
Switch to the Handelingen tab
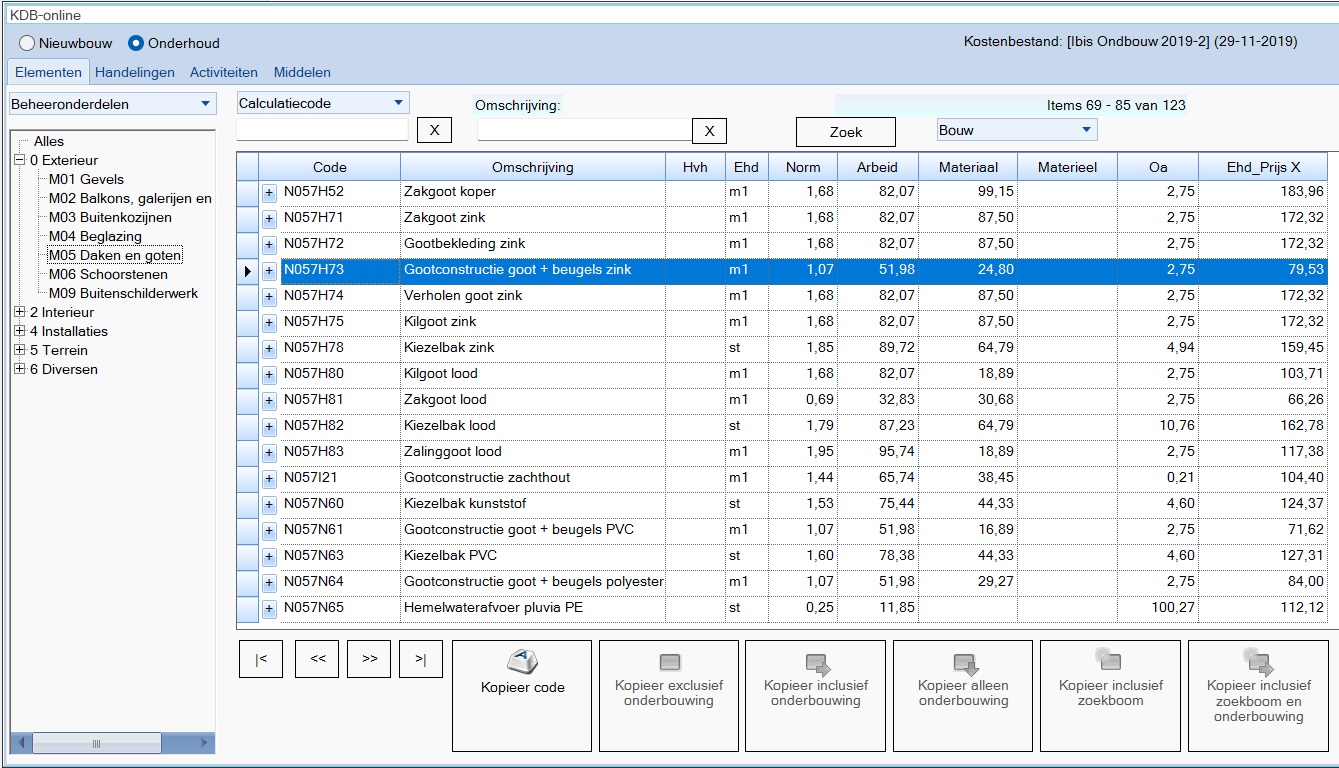click(x=135, y=72)
